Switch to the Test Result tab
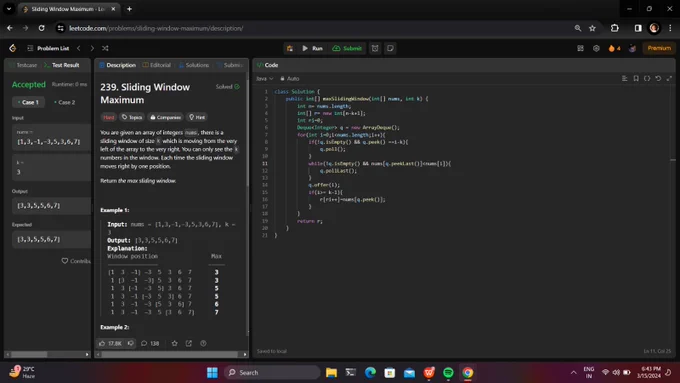 coord(62,65)
